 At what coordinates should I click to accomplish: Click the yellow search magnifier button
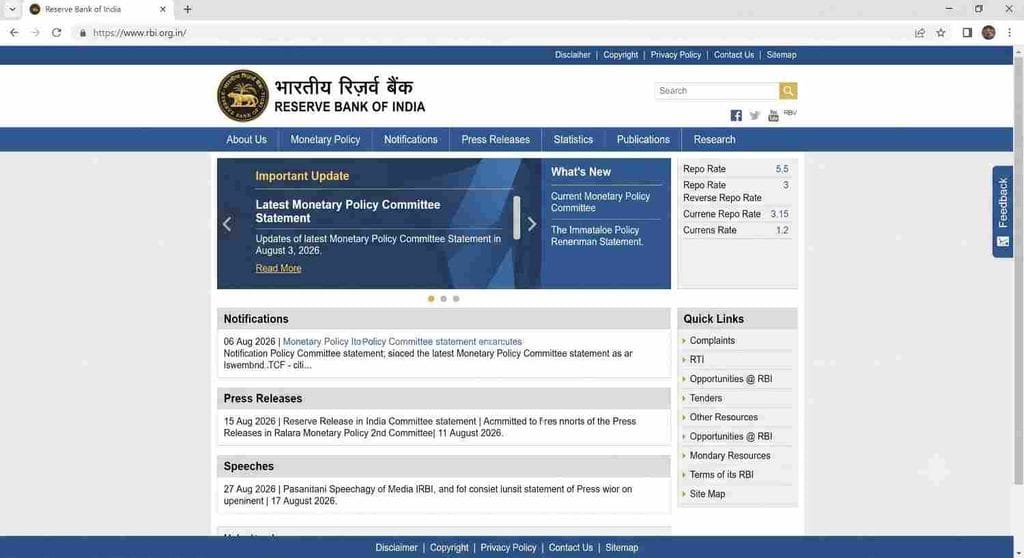[788, 91]
